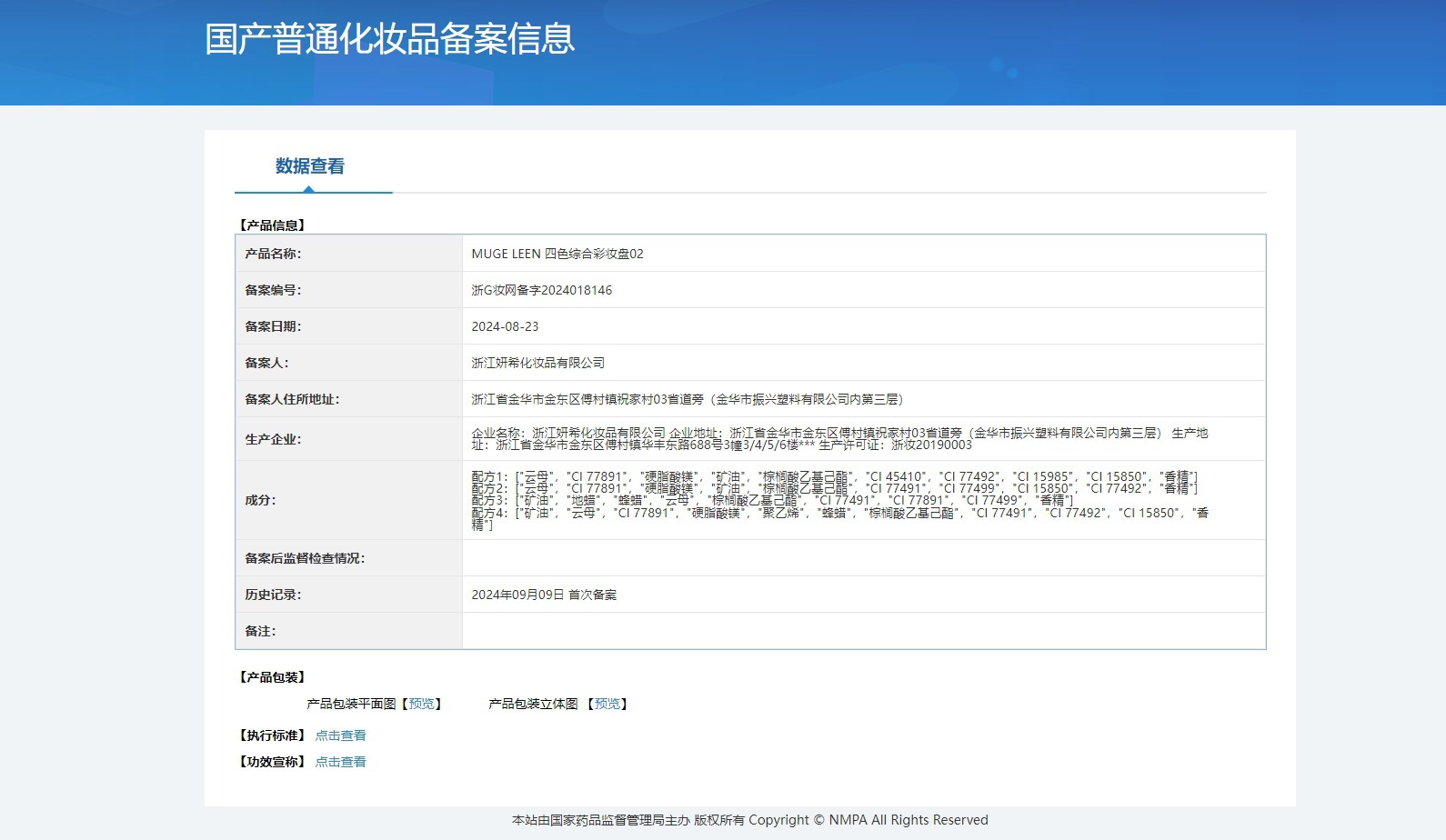Select history record 2024年09月09日 首次备案
This screenshot has width=1446, height=840.
tap(544, 595)
